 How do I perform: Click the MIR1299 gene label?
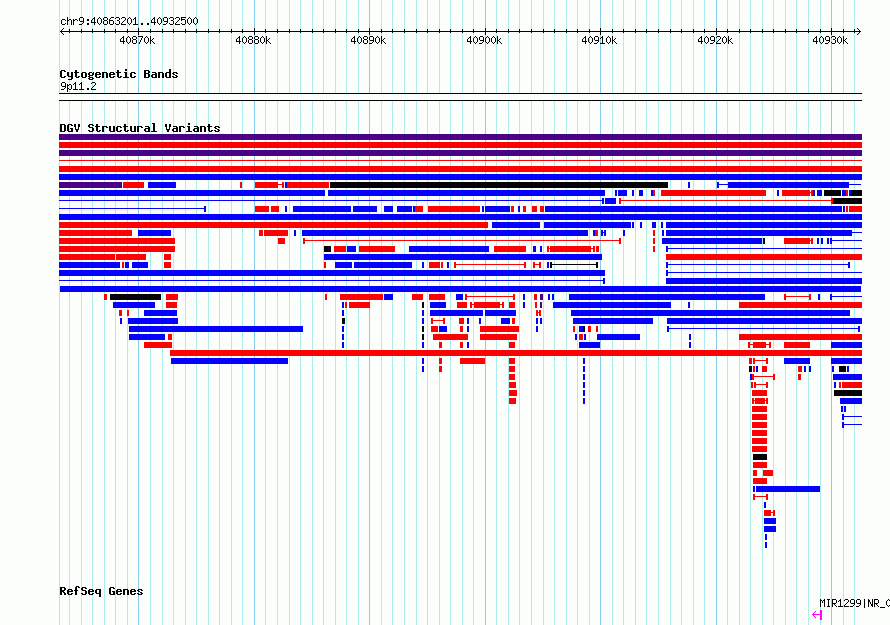pyautogui.click(x=854, y=603)
